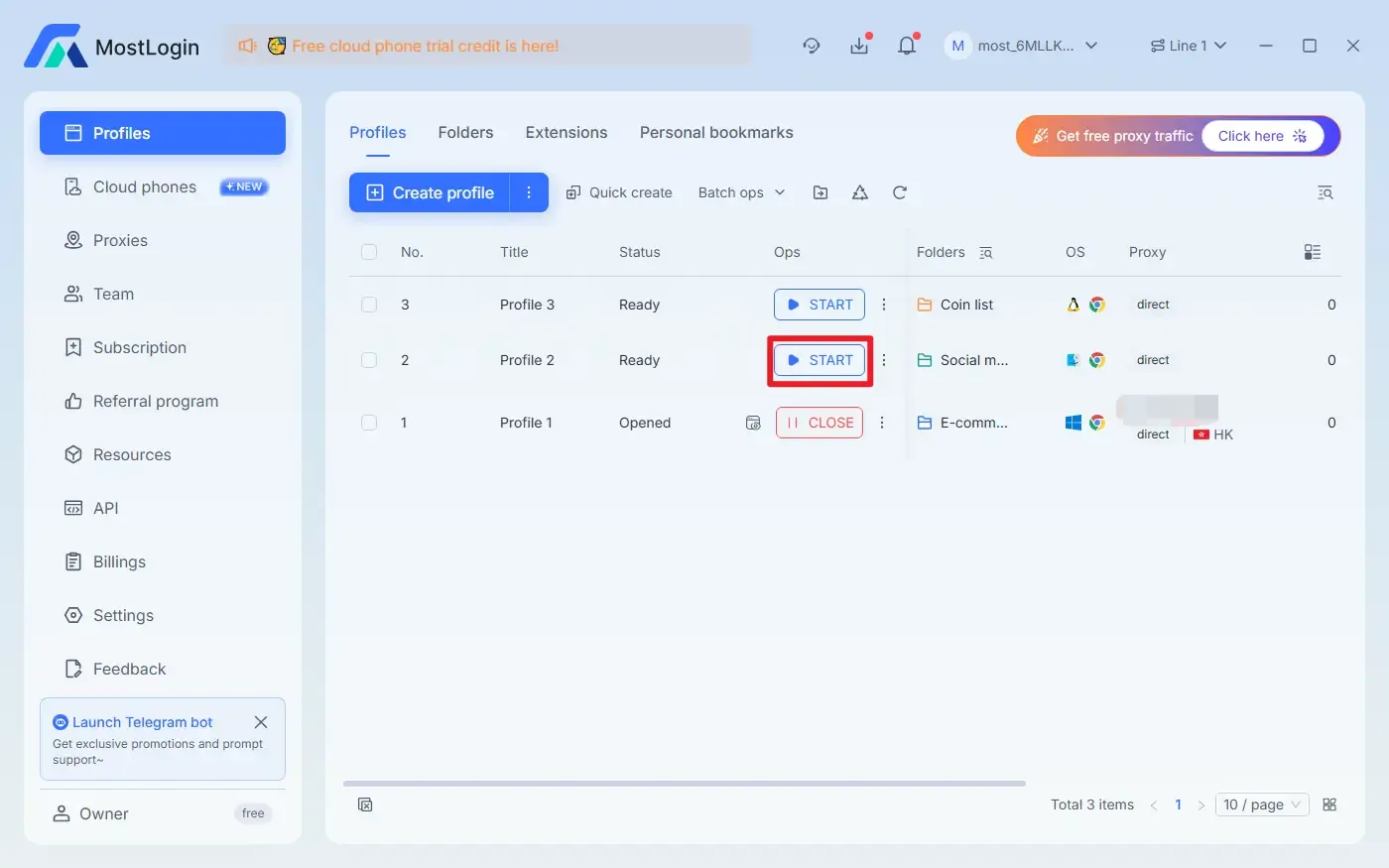This screenshot has width=1389, height=868.
Task: Start Profile 2 with the START button
Action: [819, 360]
